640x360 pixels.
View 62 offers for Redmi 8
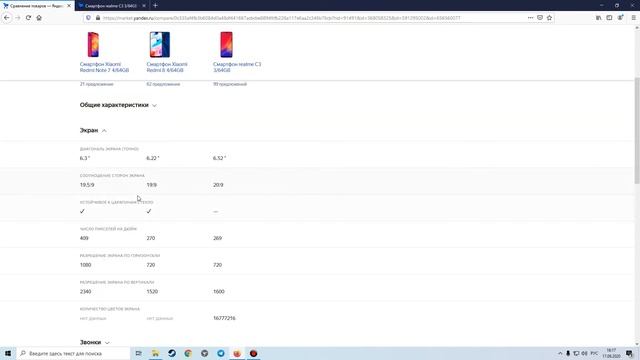[x=163, y=84]
